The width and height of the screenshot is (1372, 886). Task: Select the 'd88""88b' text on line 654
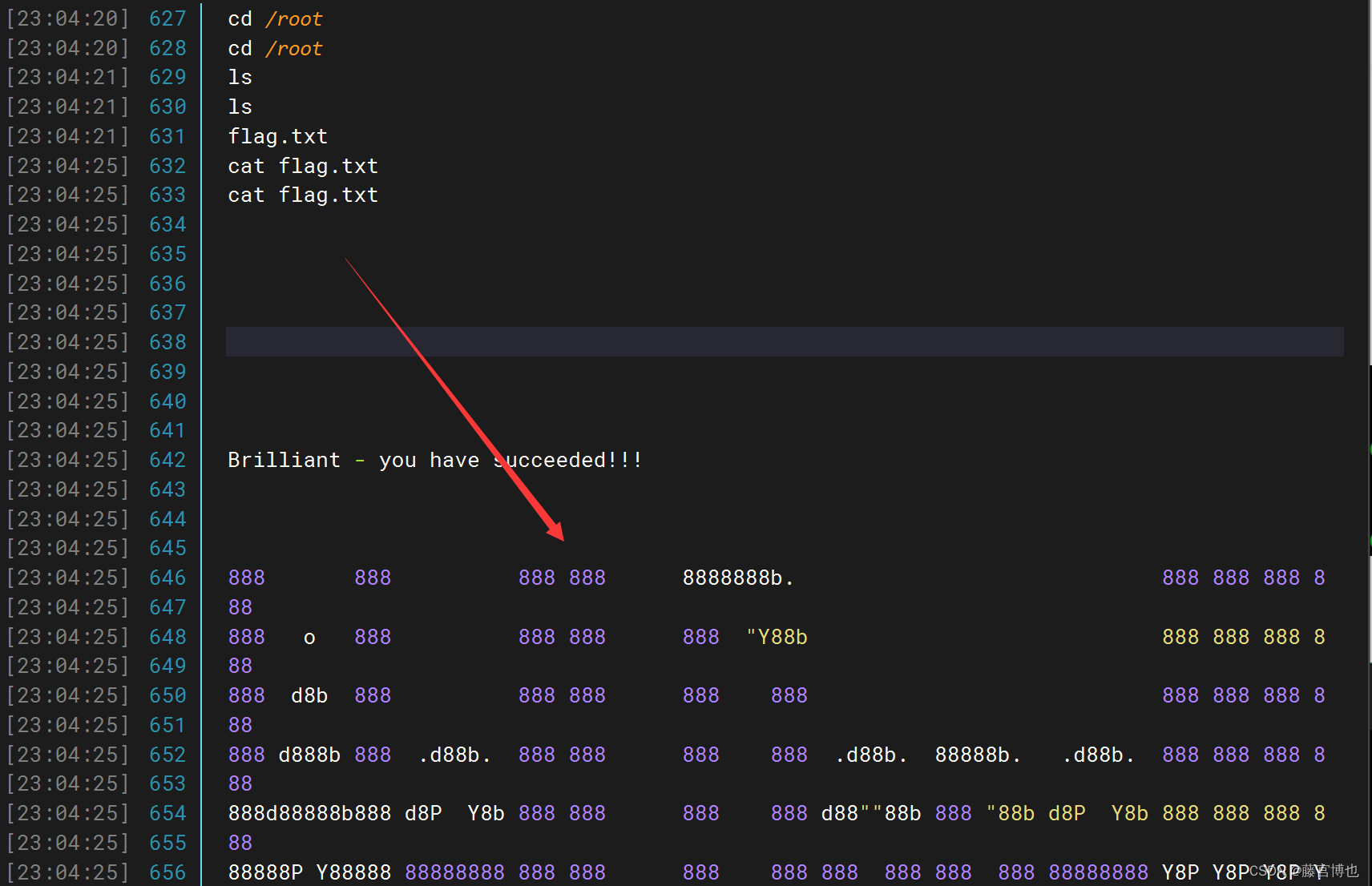tap(871, 813)
